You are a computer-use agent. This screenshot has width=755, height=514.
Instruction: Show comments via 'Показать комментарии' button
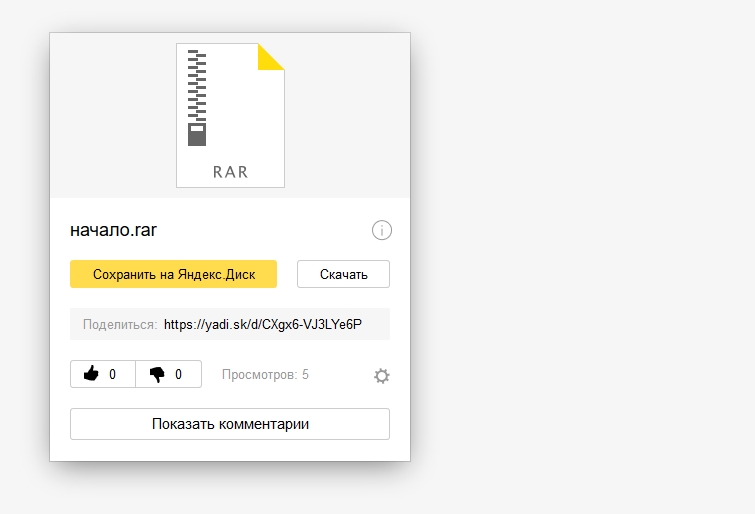point(230,424)
